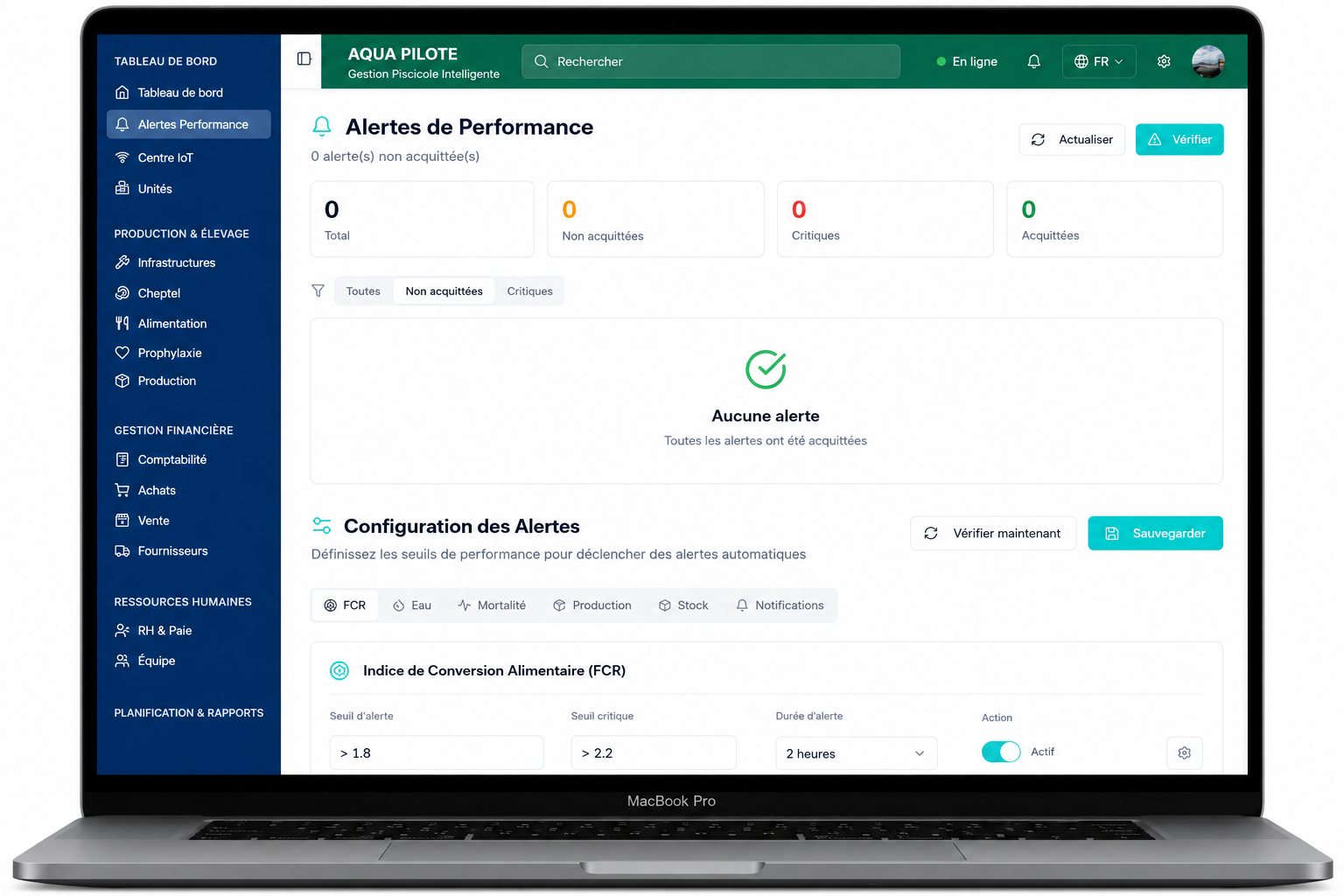Viewport: 1344px width, 896px height.
Task: Click the Non acquittées stat card
Action: (655, 219)
